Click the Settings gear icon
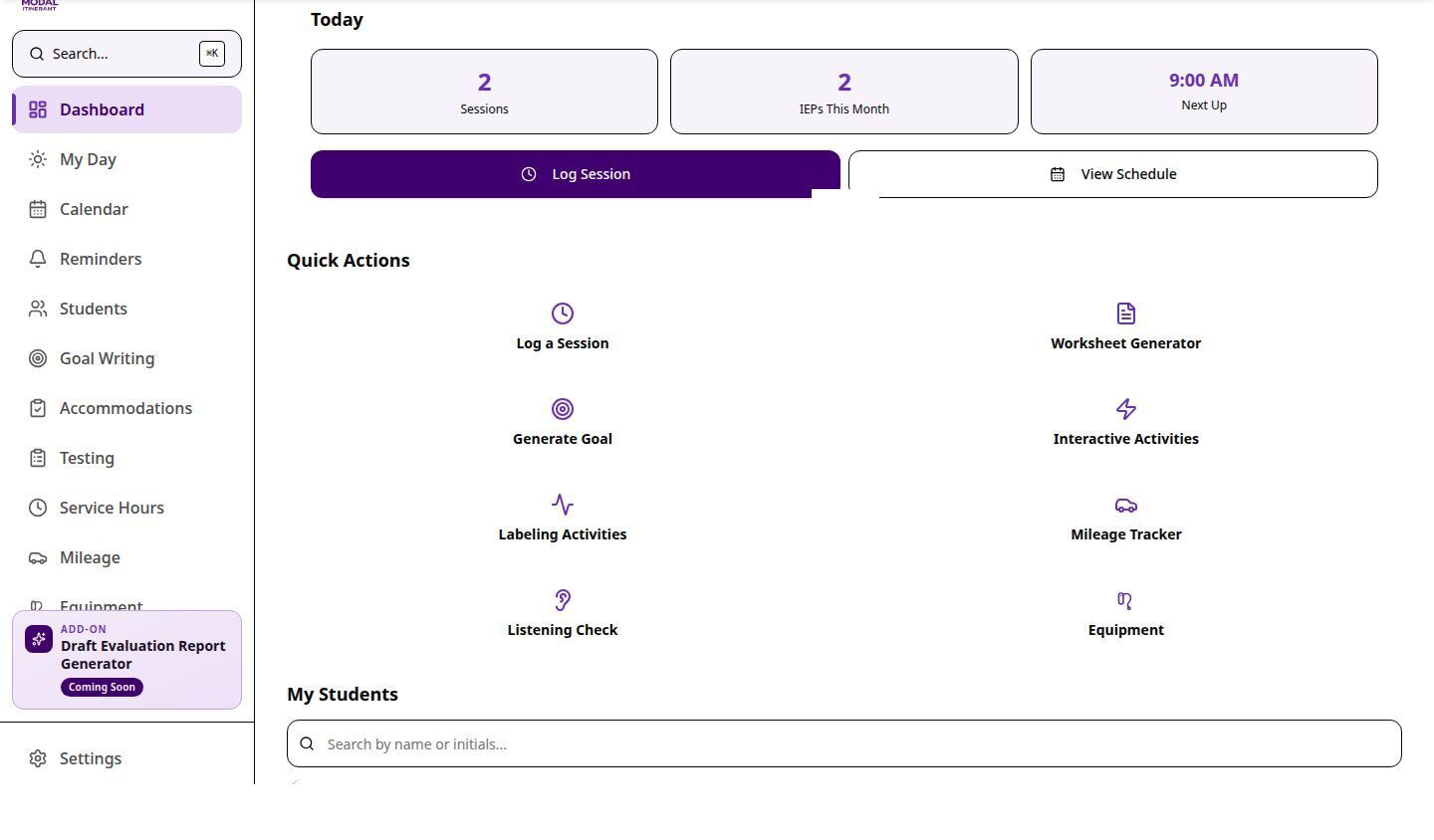This screenshot has width=1434, height=840. click(38, 758)
